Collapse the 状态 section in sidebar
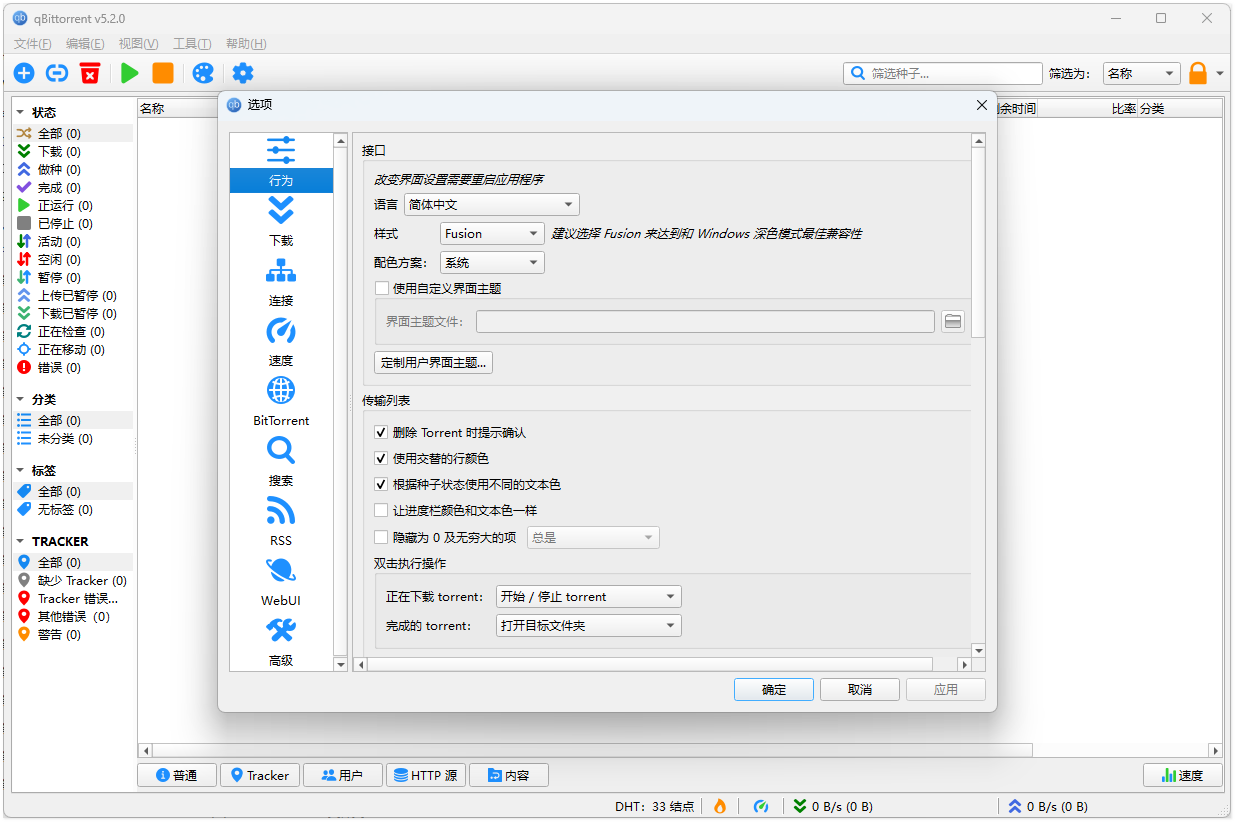The height and width of the screenshot is (822, 1235). [x=20, y=112]
